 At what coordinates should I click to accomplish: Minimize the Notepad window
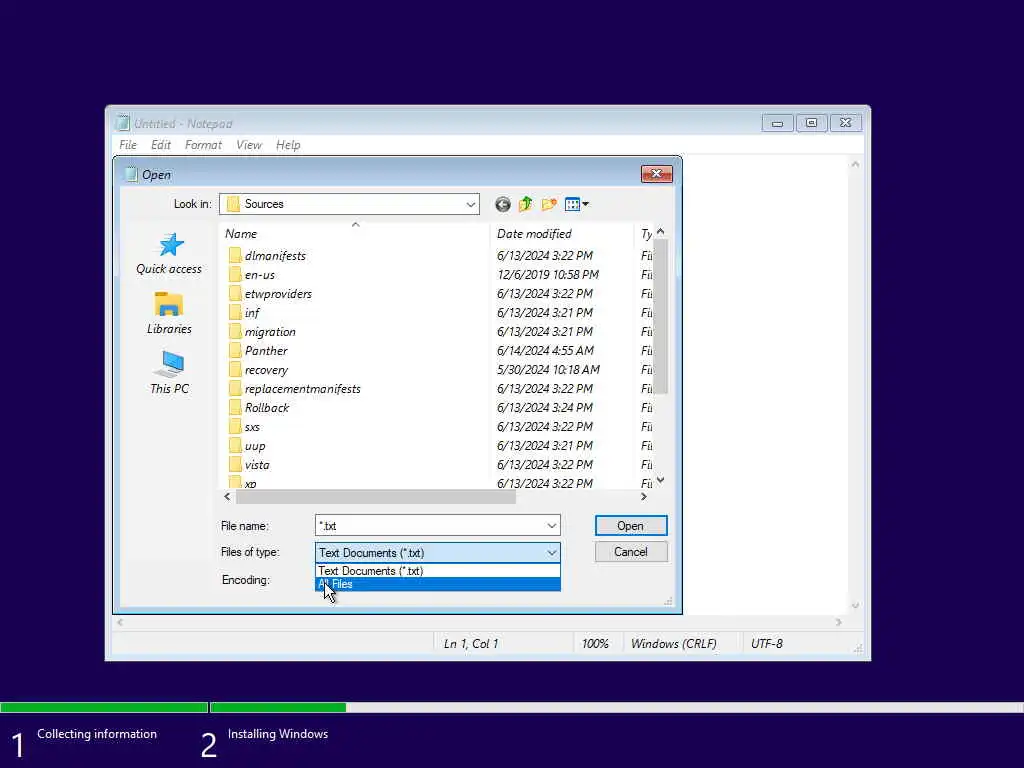[777, 123]
